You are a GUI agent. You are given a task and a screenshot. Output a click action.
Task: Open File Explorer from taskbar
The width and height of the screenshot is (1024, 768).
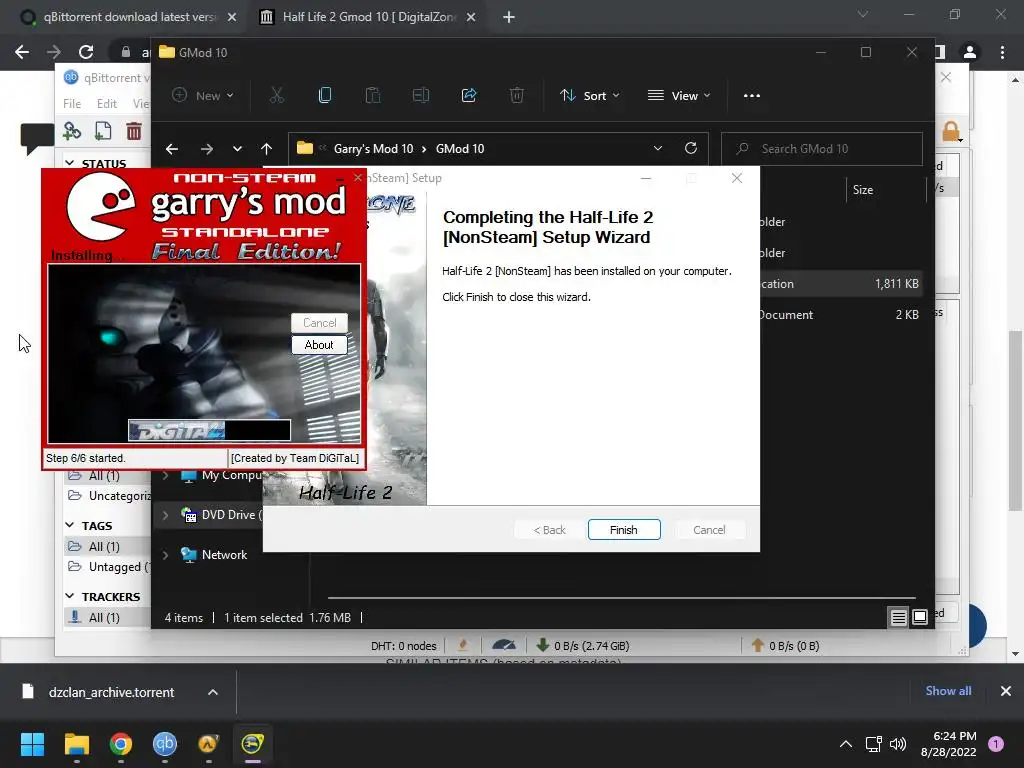tap(76, 744)
